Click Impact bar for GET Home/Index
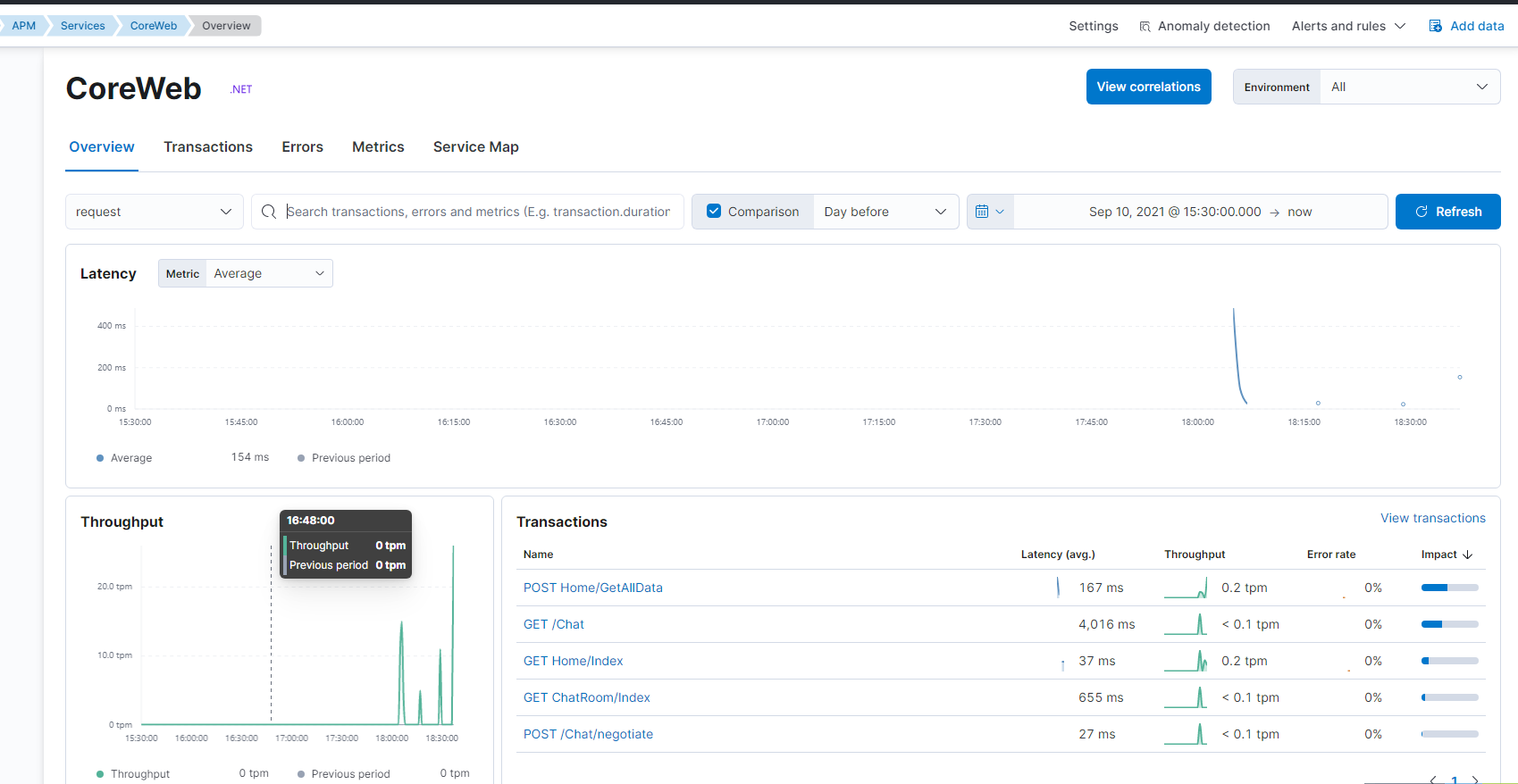 1450,661
